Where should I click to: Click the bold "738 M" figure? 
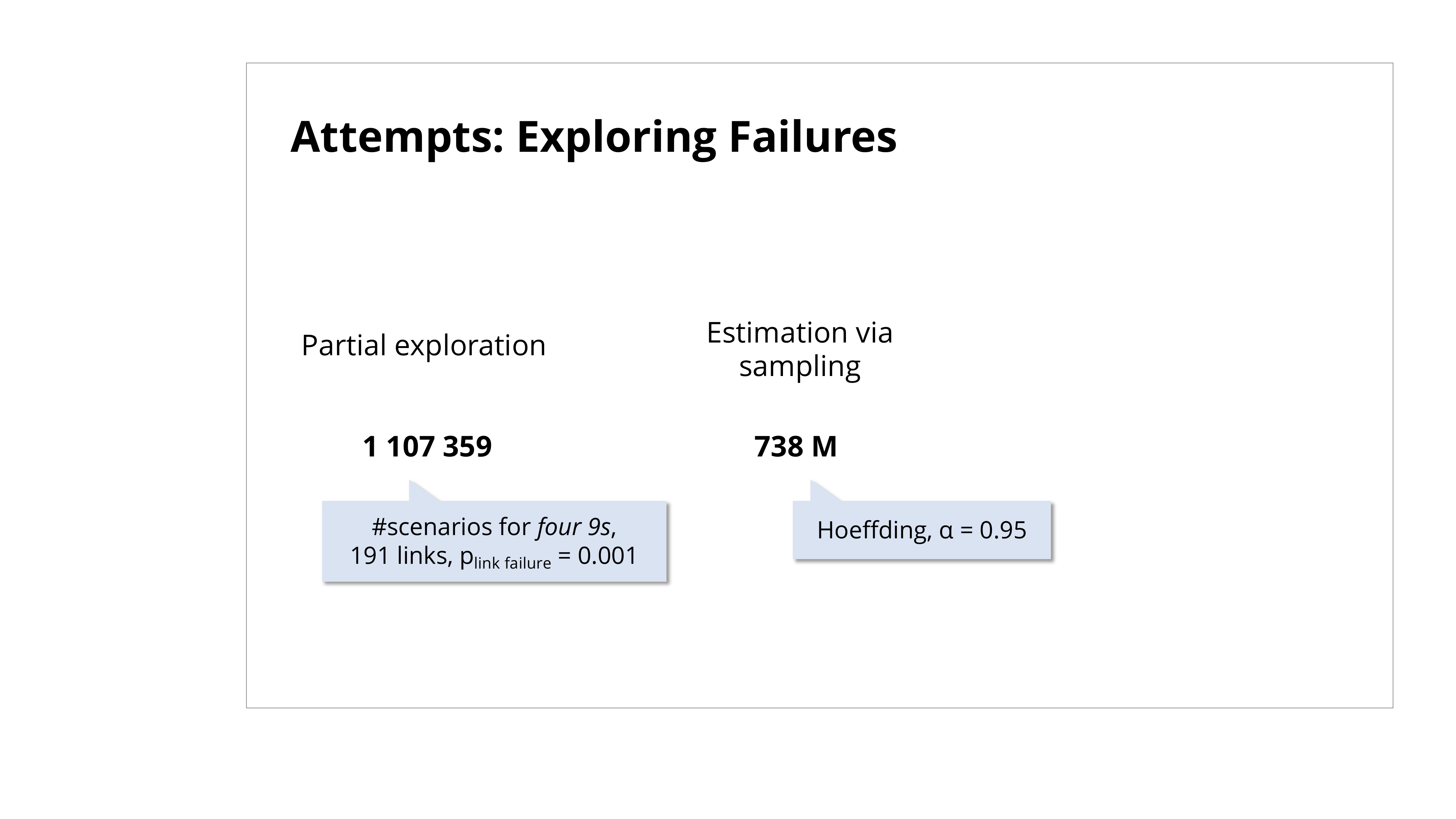coord(795,447)
